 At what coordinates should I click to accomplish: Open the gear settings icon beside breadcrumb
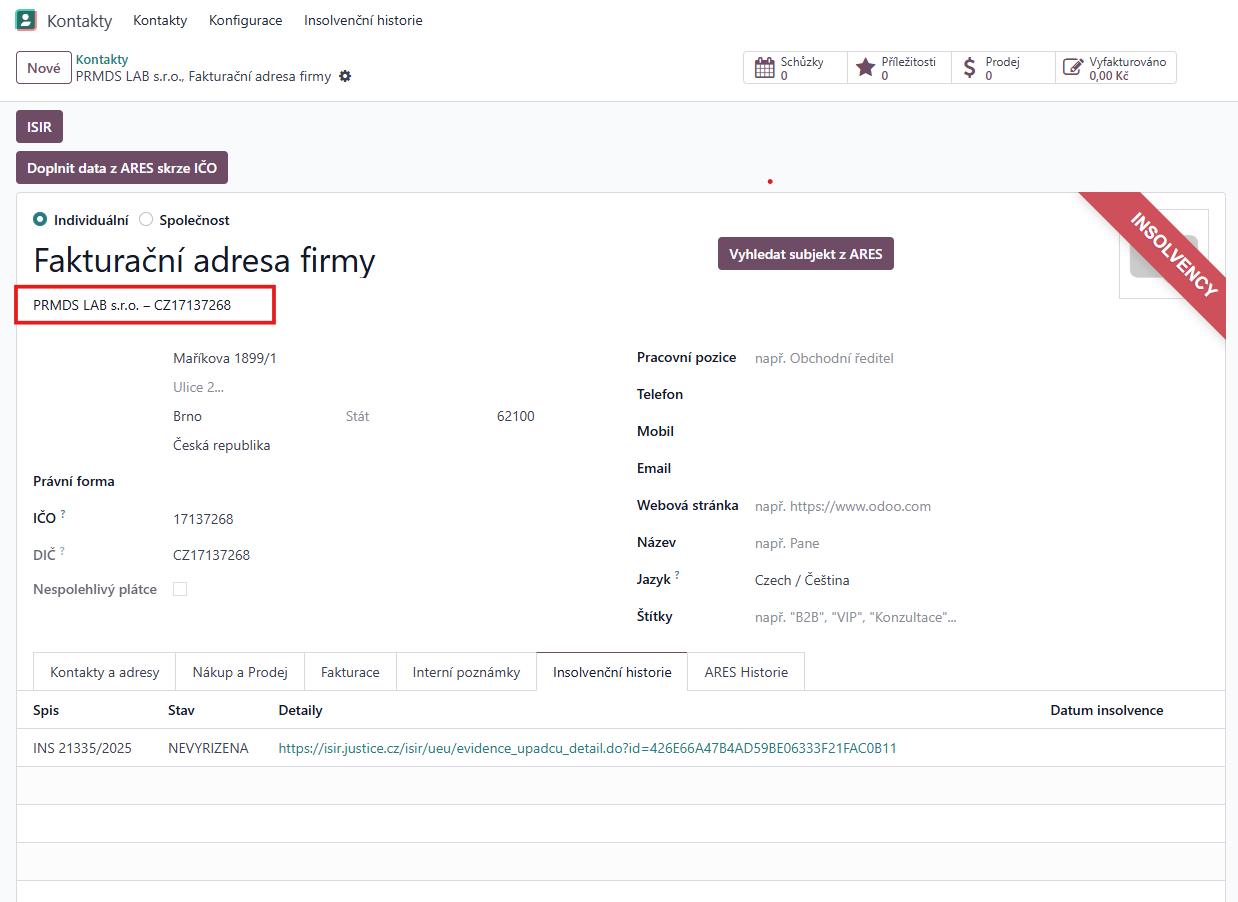pos(345,77)
